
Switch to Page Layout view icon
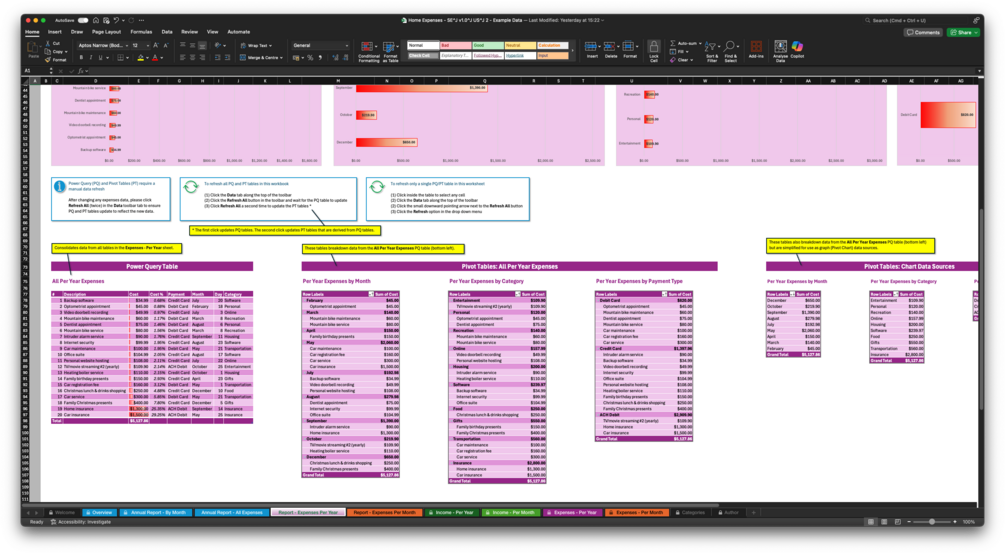click(884, 522)
